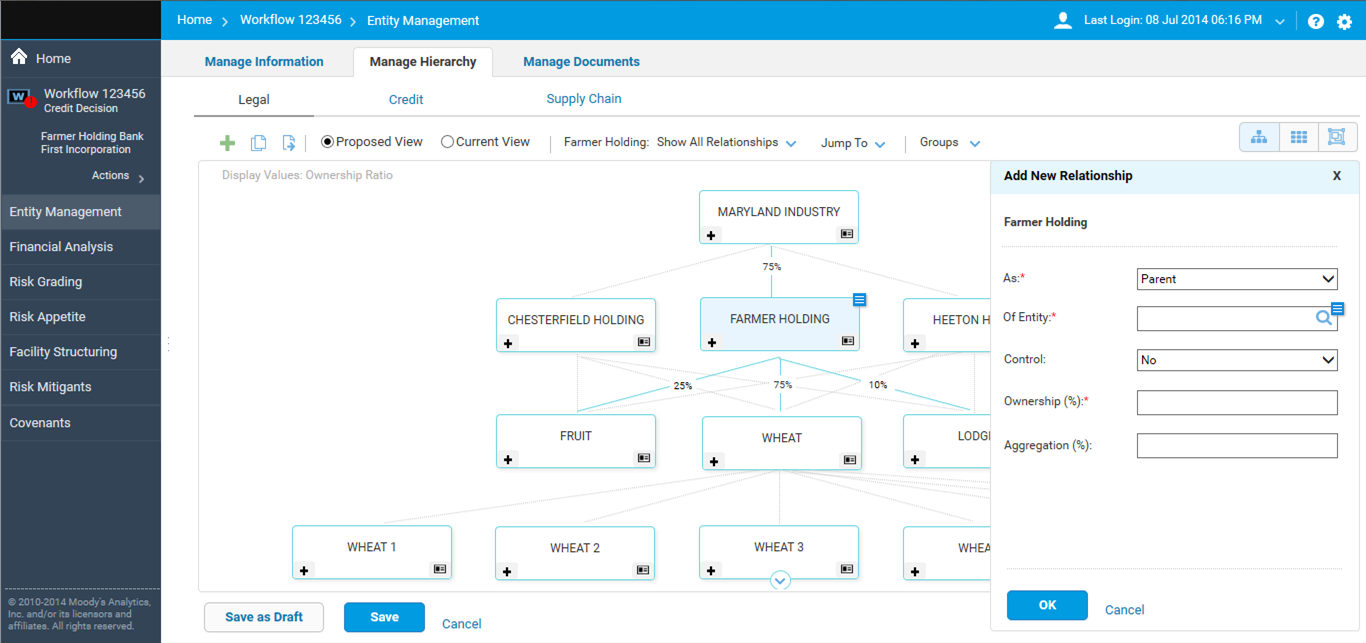Expand the Control dropdown
The image size is (1366, 643).
click(x=1237, y=360)
